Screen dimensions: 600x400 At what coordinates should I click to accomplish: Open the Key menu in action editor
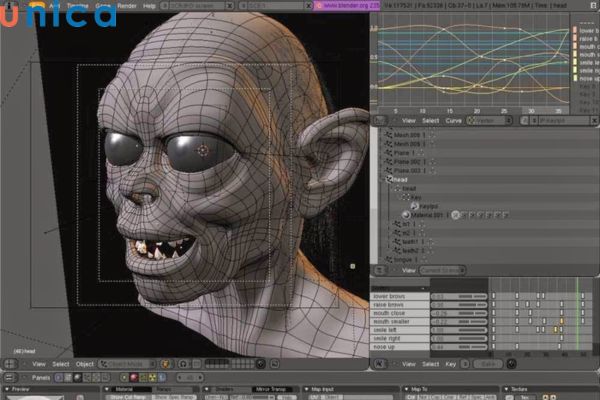[x=450, y=364]
